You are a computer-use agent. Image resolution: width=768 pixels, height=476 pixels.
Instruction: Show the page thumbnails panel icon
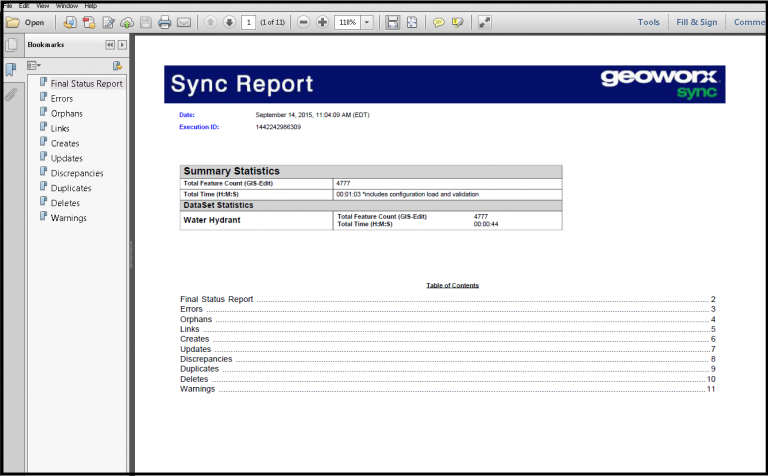11,46
